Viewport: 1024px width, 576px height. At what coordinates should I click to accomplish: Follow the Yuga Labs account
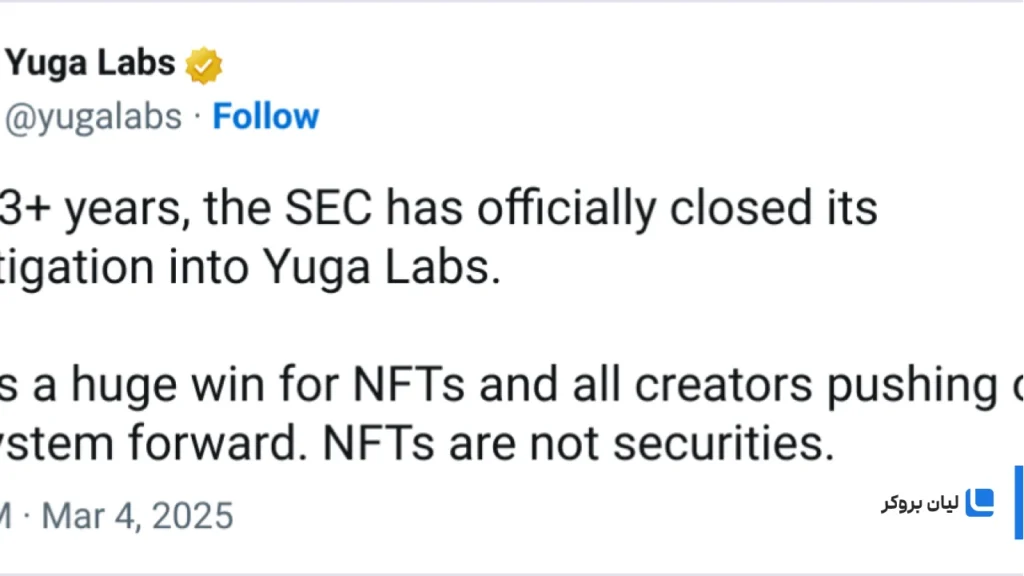tap(266, 117)
